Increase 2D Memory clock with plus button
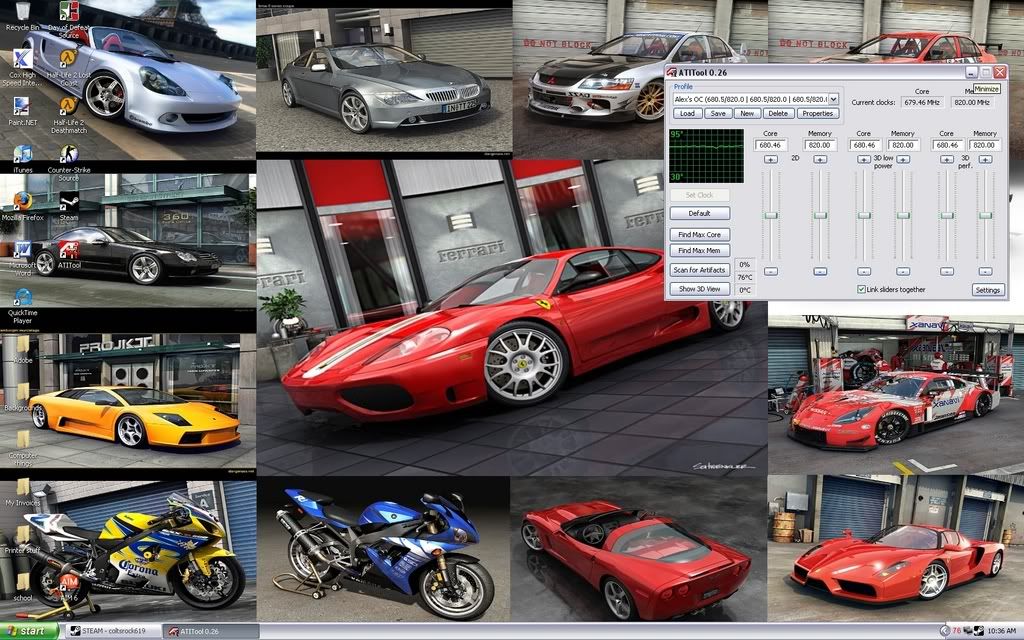The height and width of the screenshot is (640, 1024). click(820, 159)
